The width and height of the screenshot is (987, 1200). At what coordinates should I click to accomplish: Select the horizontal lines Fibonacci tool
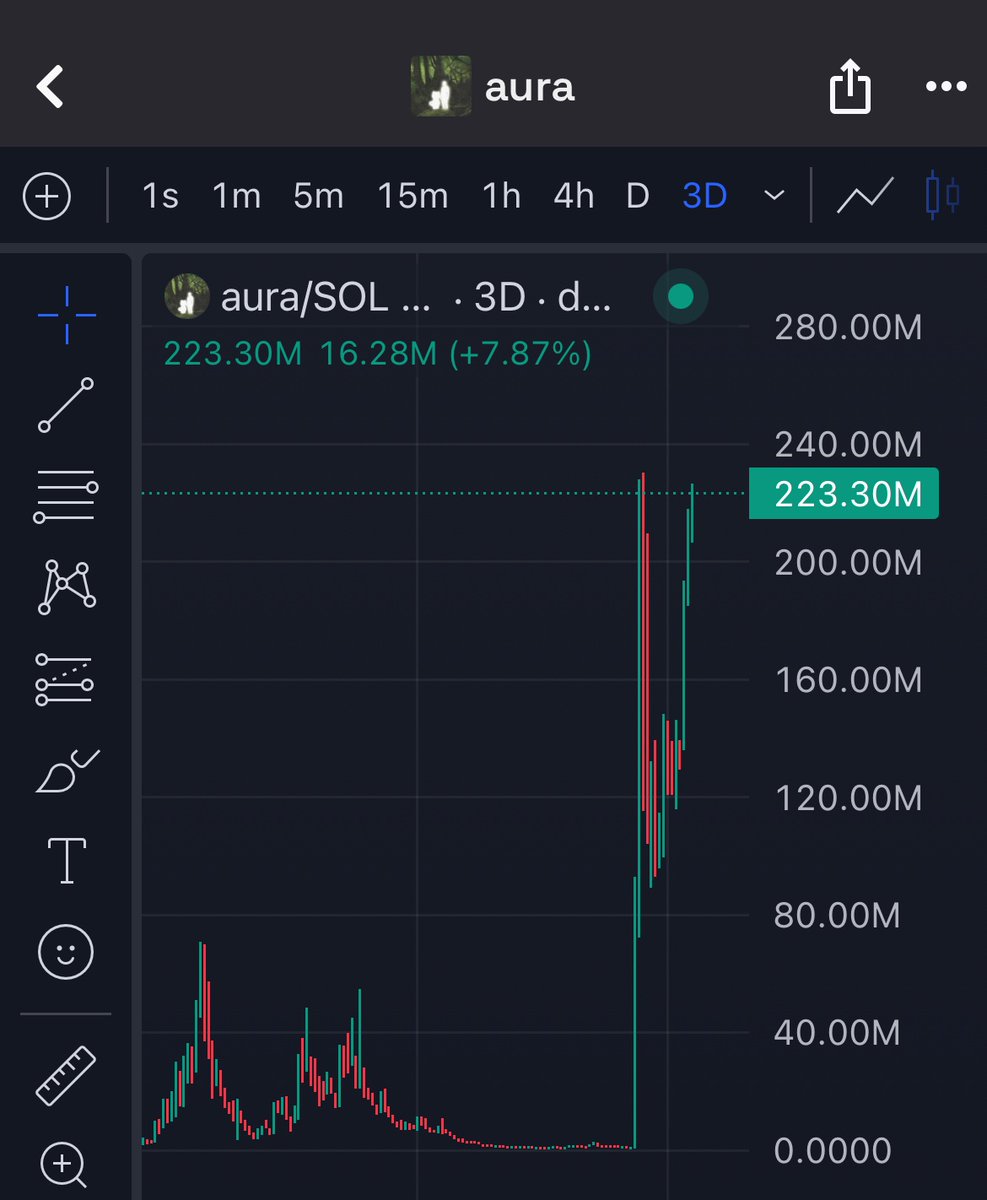(x=66, y=496)
